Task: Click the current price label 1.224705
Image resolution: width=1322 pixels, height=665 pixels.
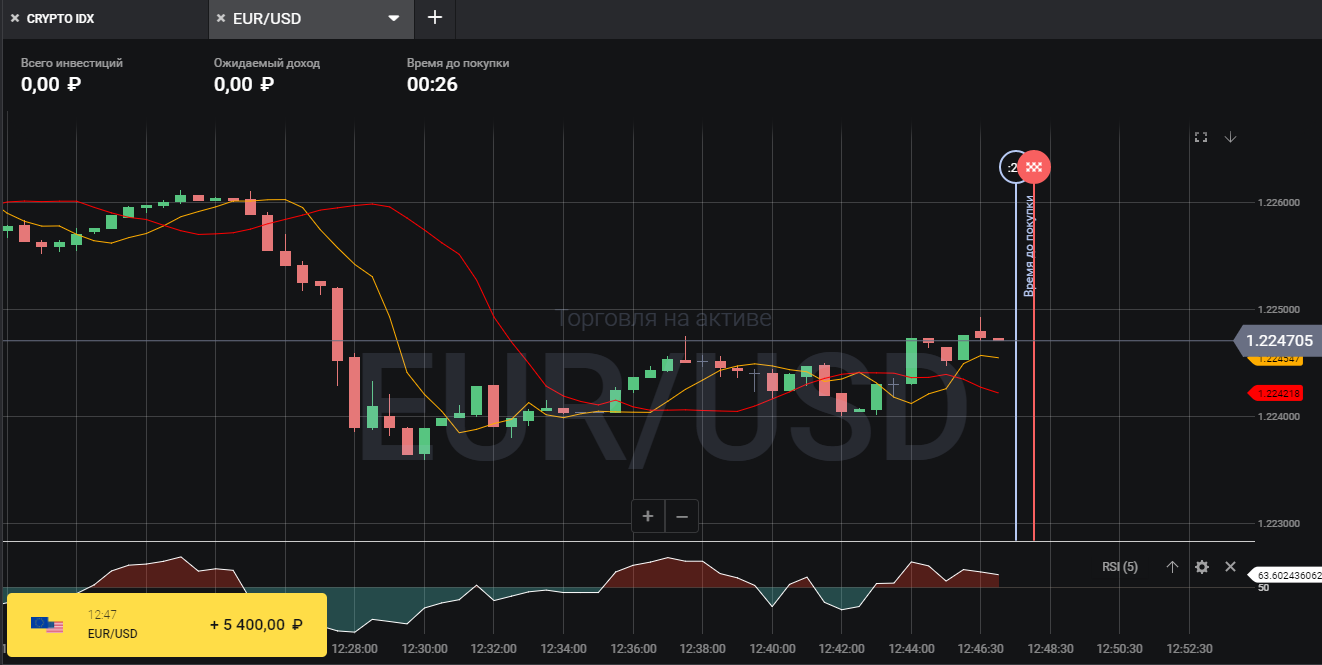Action: tap(1280, 341)
